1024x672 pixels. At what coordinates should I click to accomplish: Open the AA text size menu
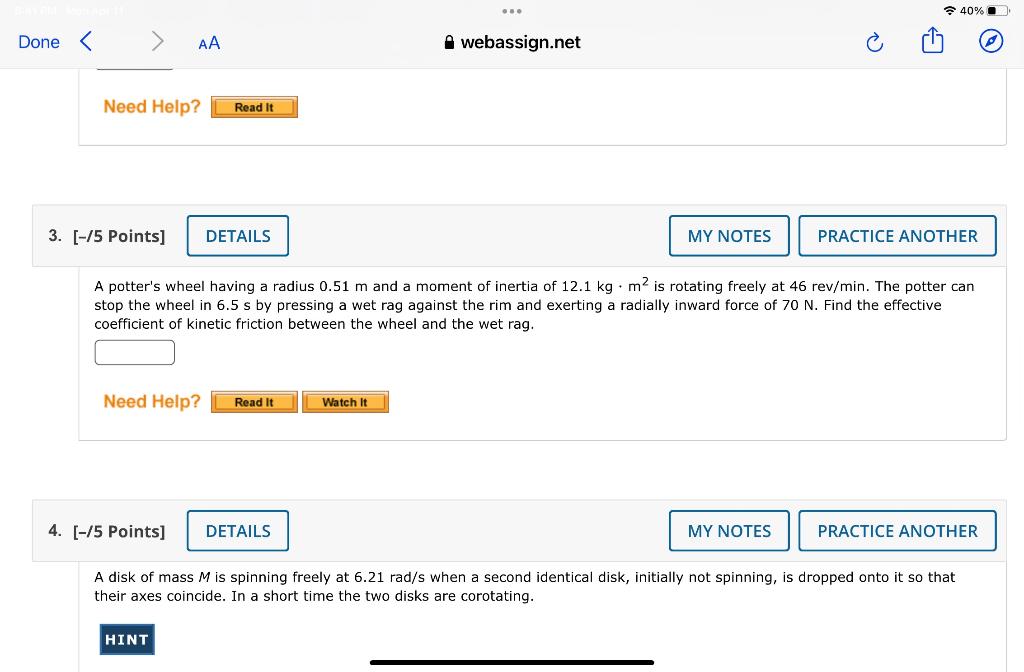click(209, 43)
